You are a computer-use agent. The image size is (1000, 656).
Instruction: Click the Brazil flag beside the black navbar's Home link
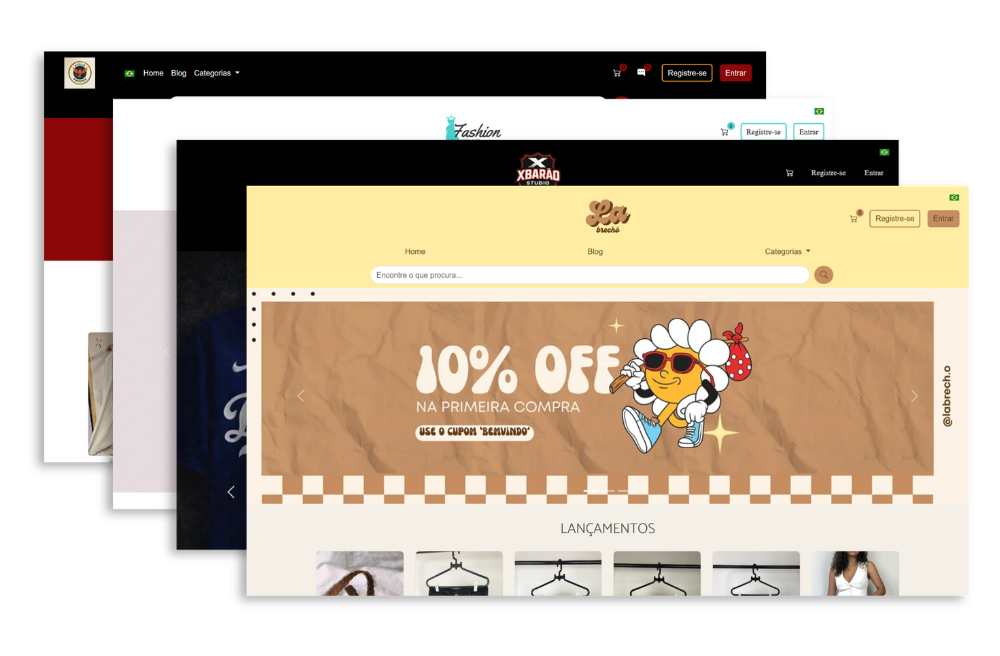(x=129, y=73)
